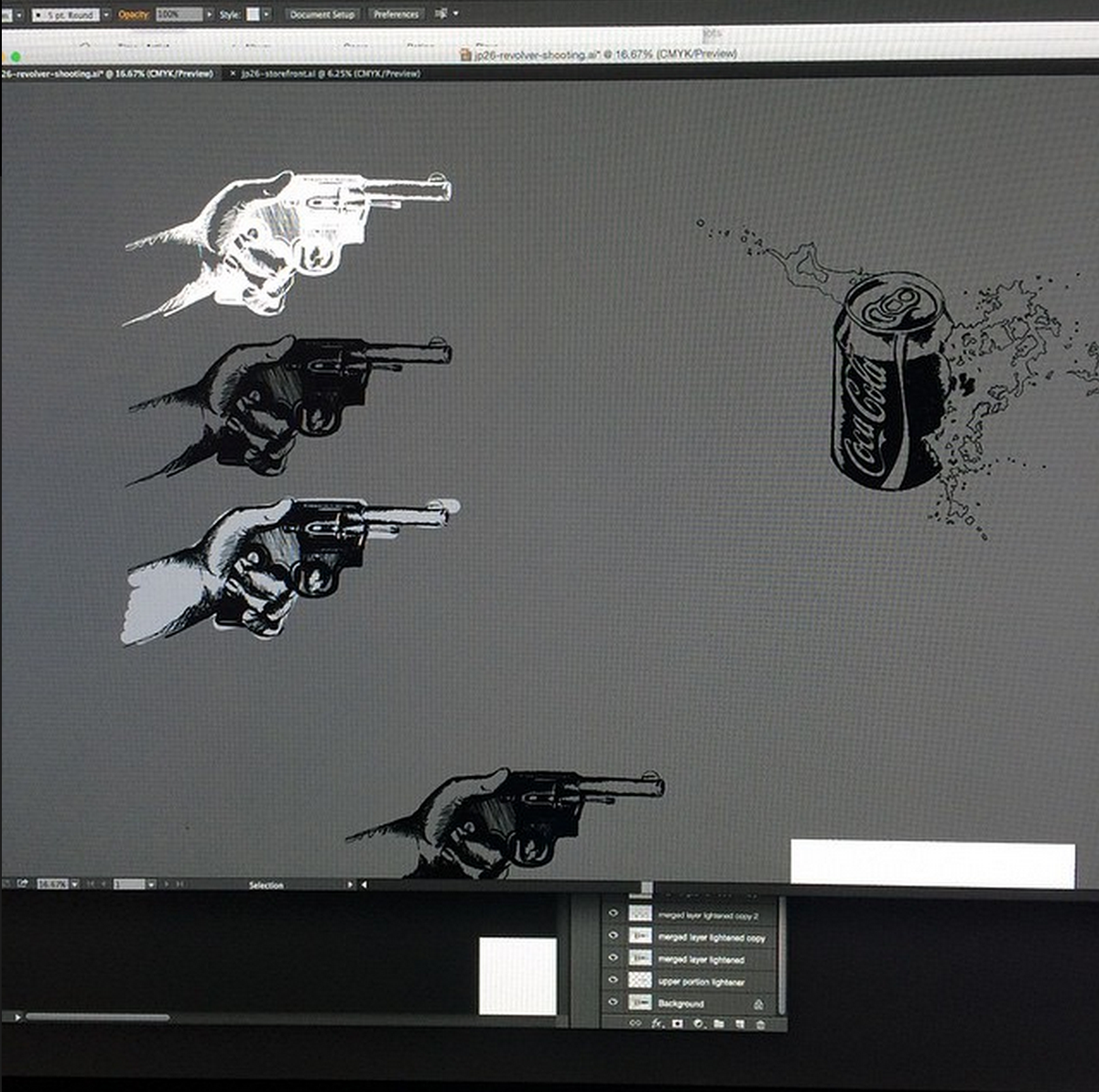Open the Document Setup dialog
This screenshot has height=1092, width=1099.
(321, 15)
